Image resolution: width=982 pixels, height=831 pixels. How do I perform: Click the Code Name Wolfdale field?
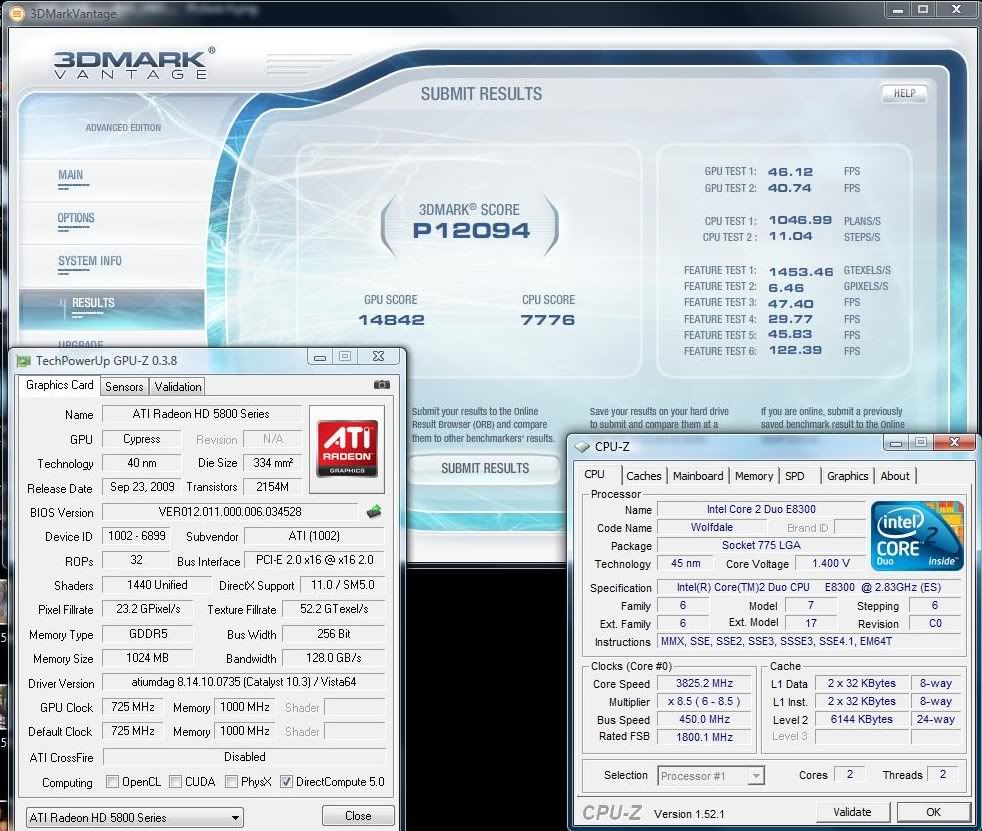711,527
